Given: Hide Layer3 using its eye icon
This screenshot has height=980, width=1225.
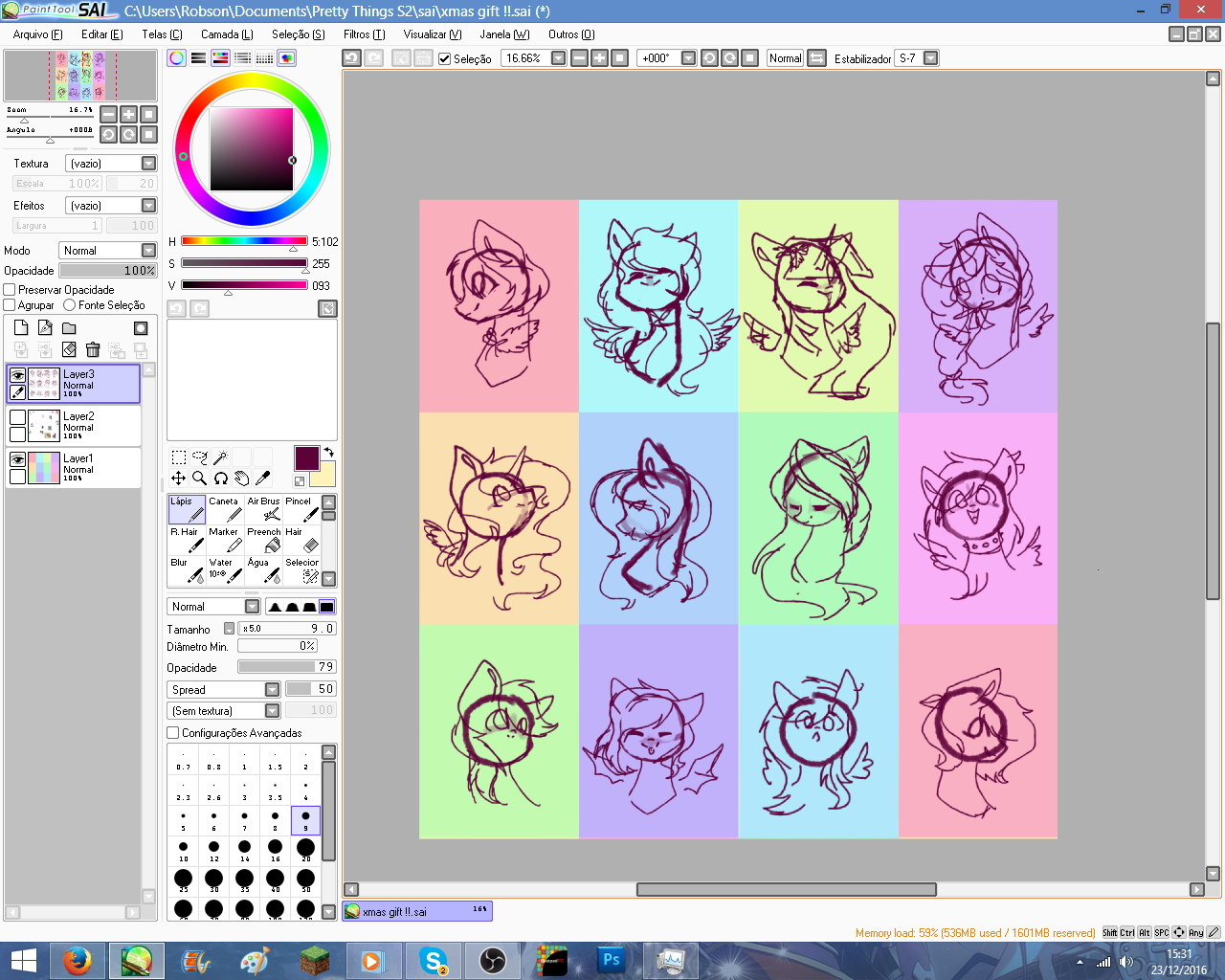Looking at the screenshot, I should coord(17,375).
